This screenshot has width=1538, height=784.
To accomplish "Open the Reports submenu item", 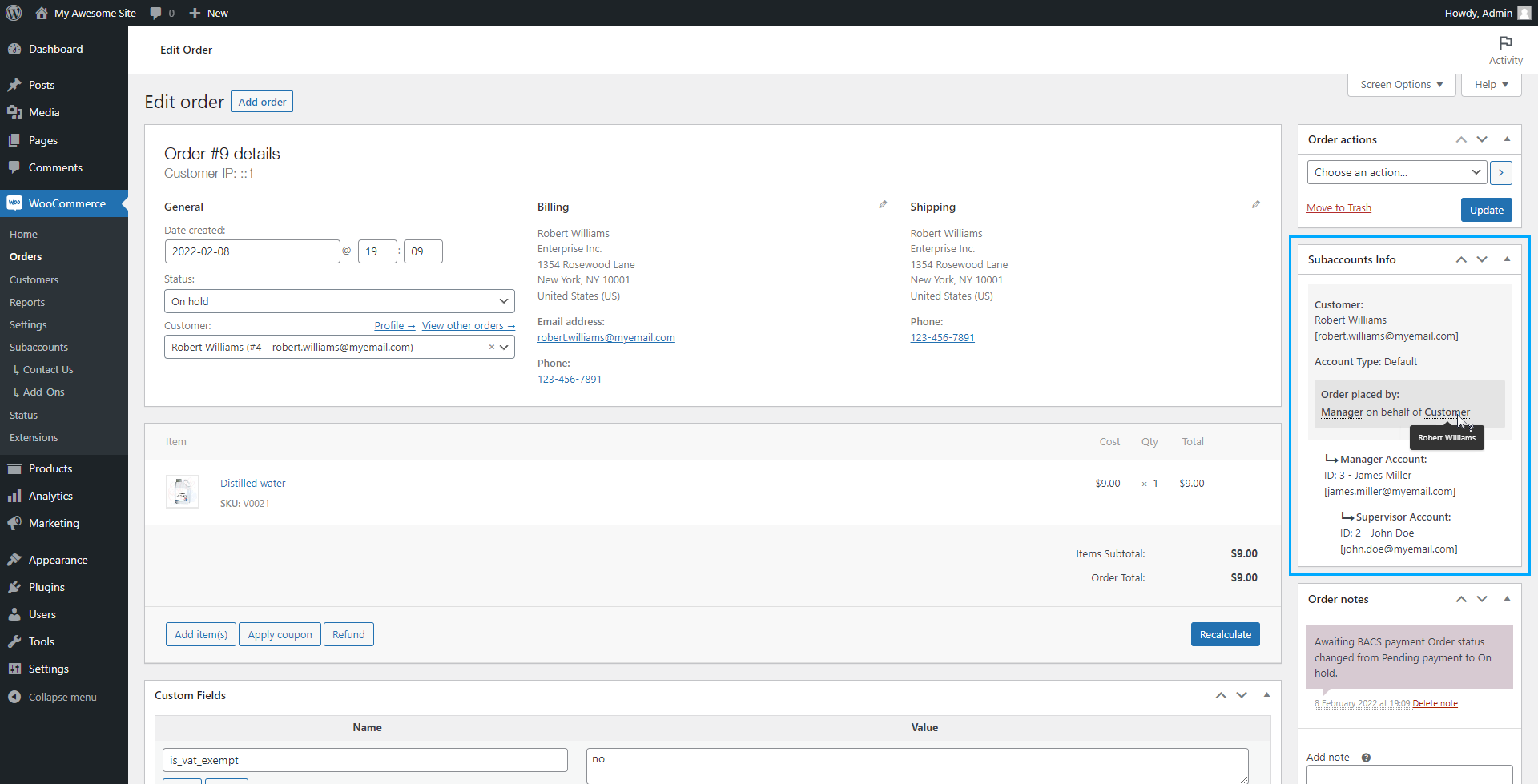I will point(27,302).
